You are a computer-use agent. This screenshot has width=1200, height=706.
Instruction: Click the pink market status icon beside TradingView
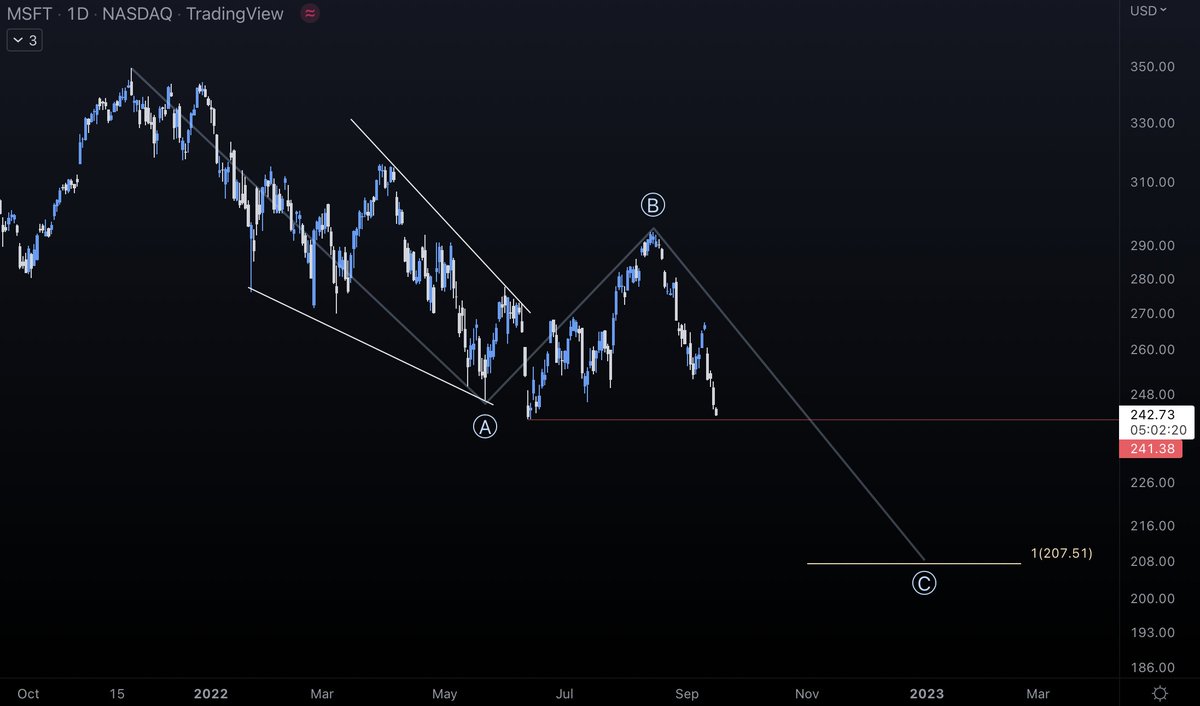pos(308,14)
